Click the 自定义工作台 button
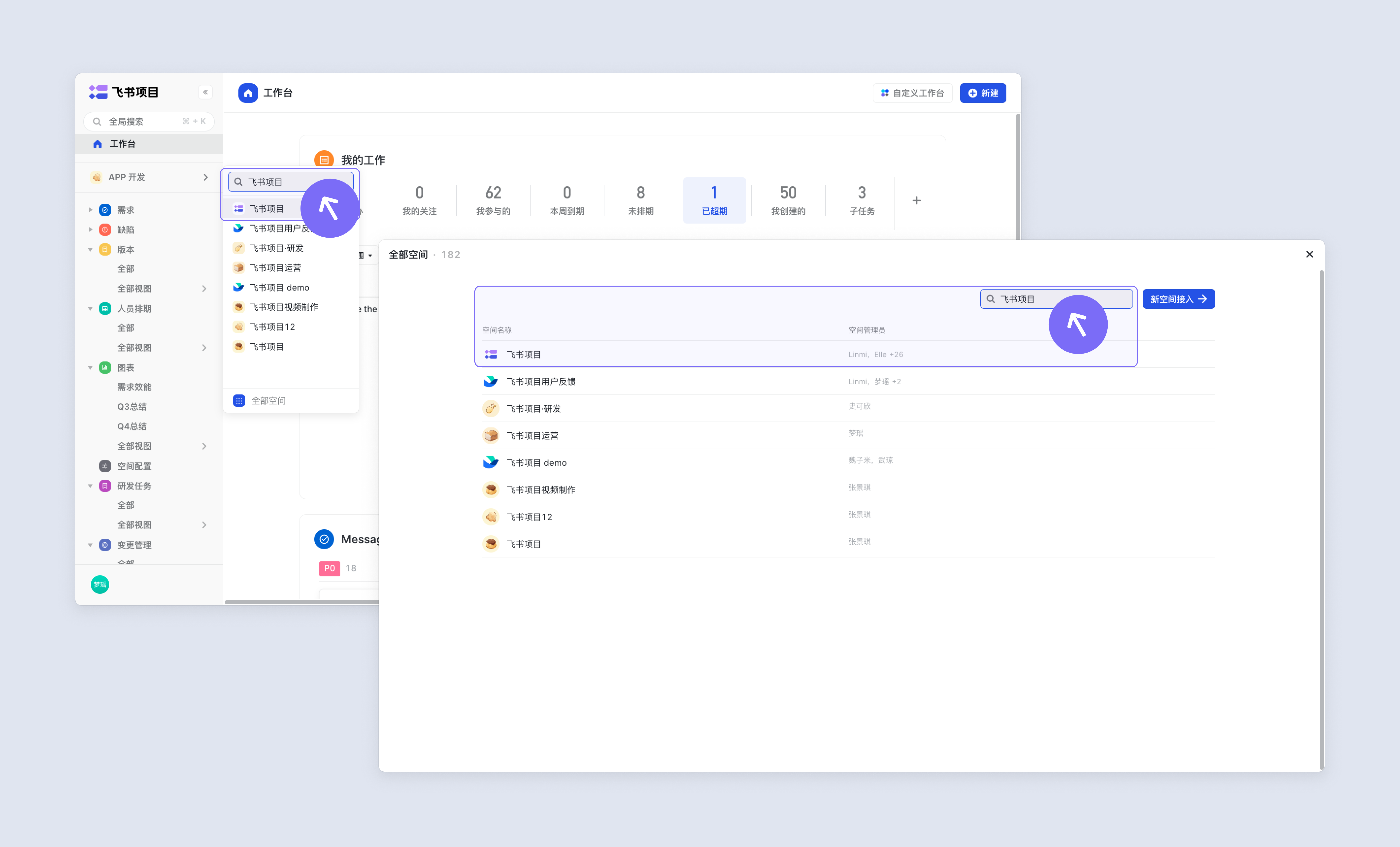Image resolution: width=1400 pixels, height=847 pixels. point(913,93)
